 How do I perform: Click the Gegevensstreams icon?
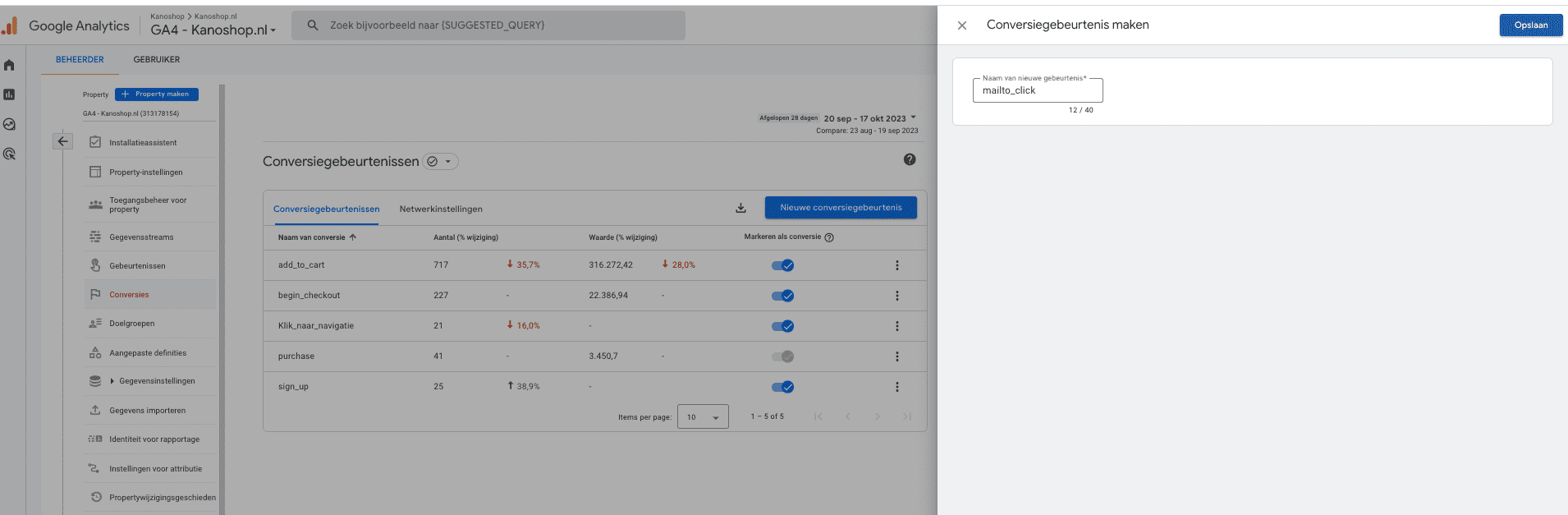[x=95, y=237]
